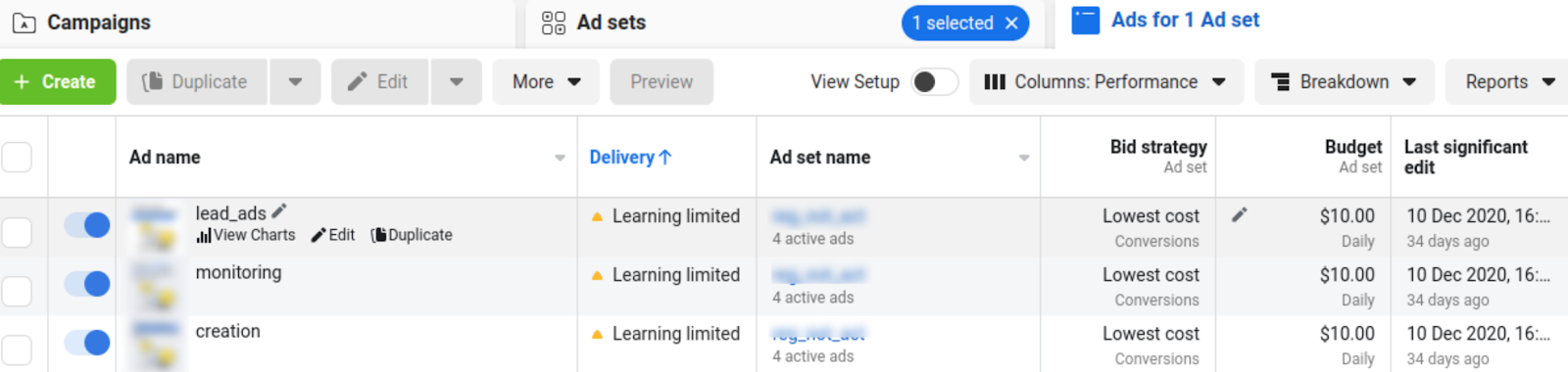The width and height of the screenshot is (1568, 372).
Task: Open the Duplicate button's dropdown arrow
Action: point(295,81)
